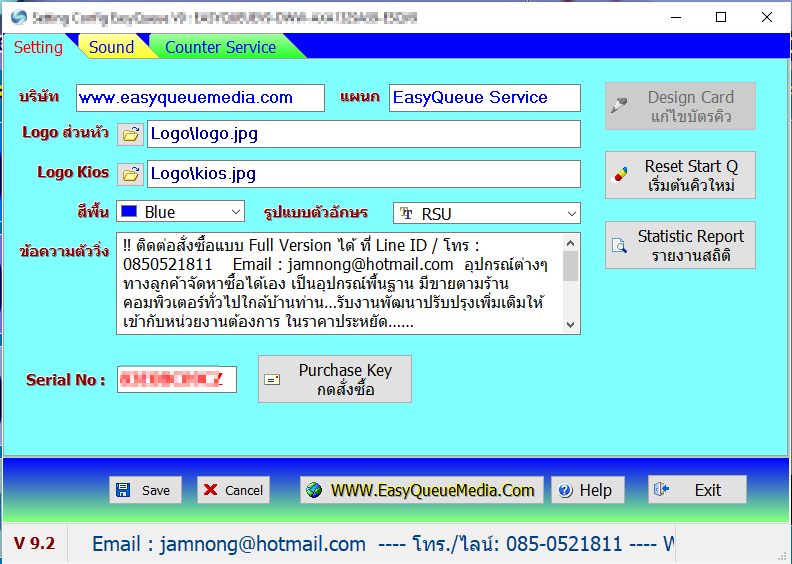Click the สีพื้น label
The height and width of the screenshot is (564, 792).
(93, 211)
